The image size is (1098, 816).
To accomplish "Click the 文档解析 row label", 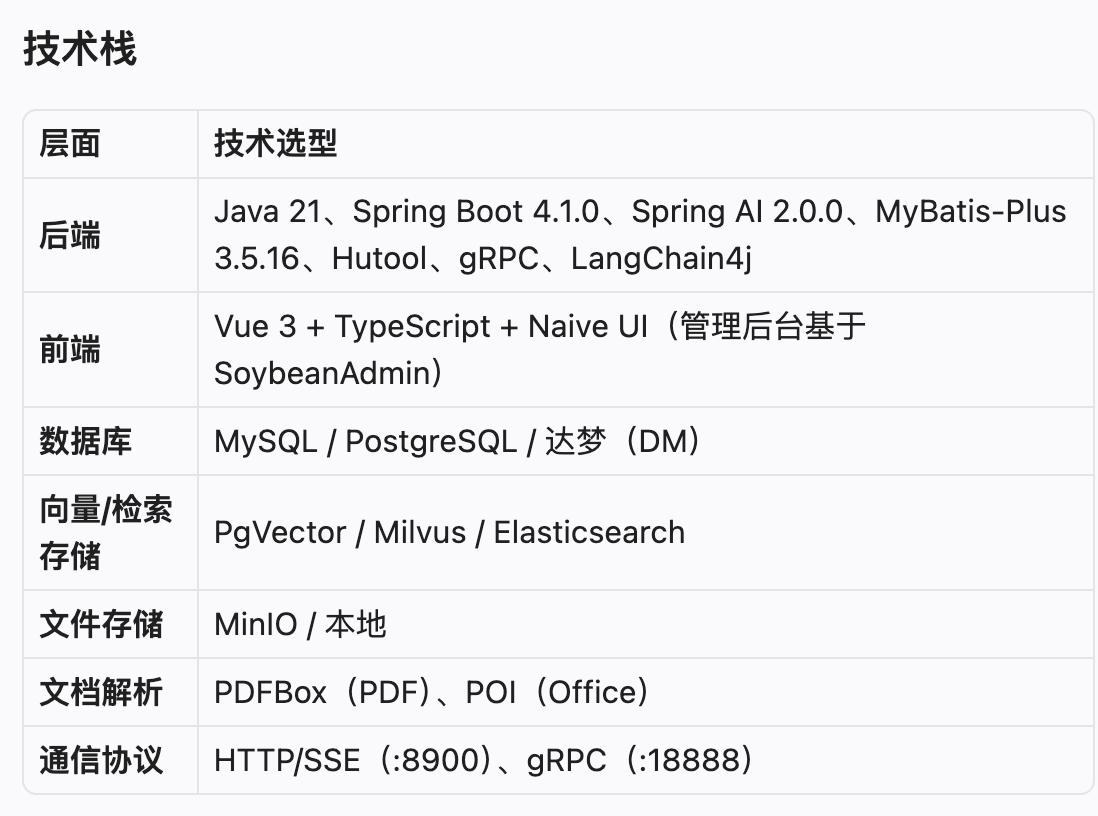I will [101, 692].
